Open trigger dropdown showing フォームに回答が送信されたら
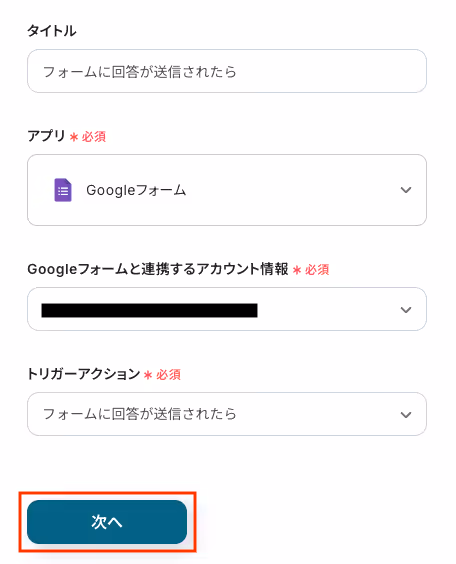This screenshot has width=456, height=564. [227, 414]
